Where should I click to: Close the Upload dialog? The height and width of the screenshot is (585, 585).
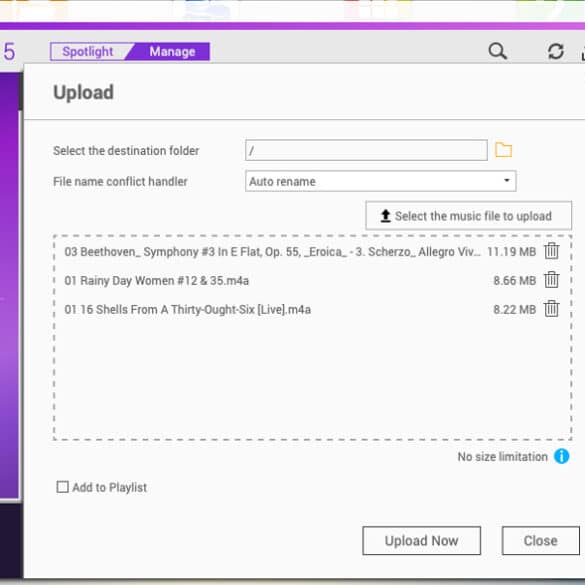coord(541,541)
